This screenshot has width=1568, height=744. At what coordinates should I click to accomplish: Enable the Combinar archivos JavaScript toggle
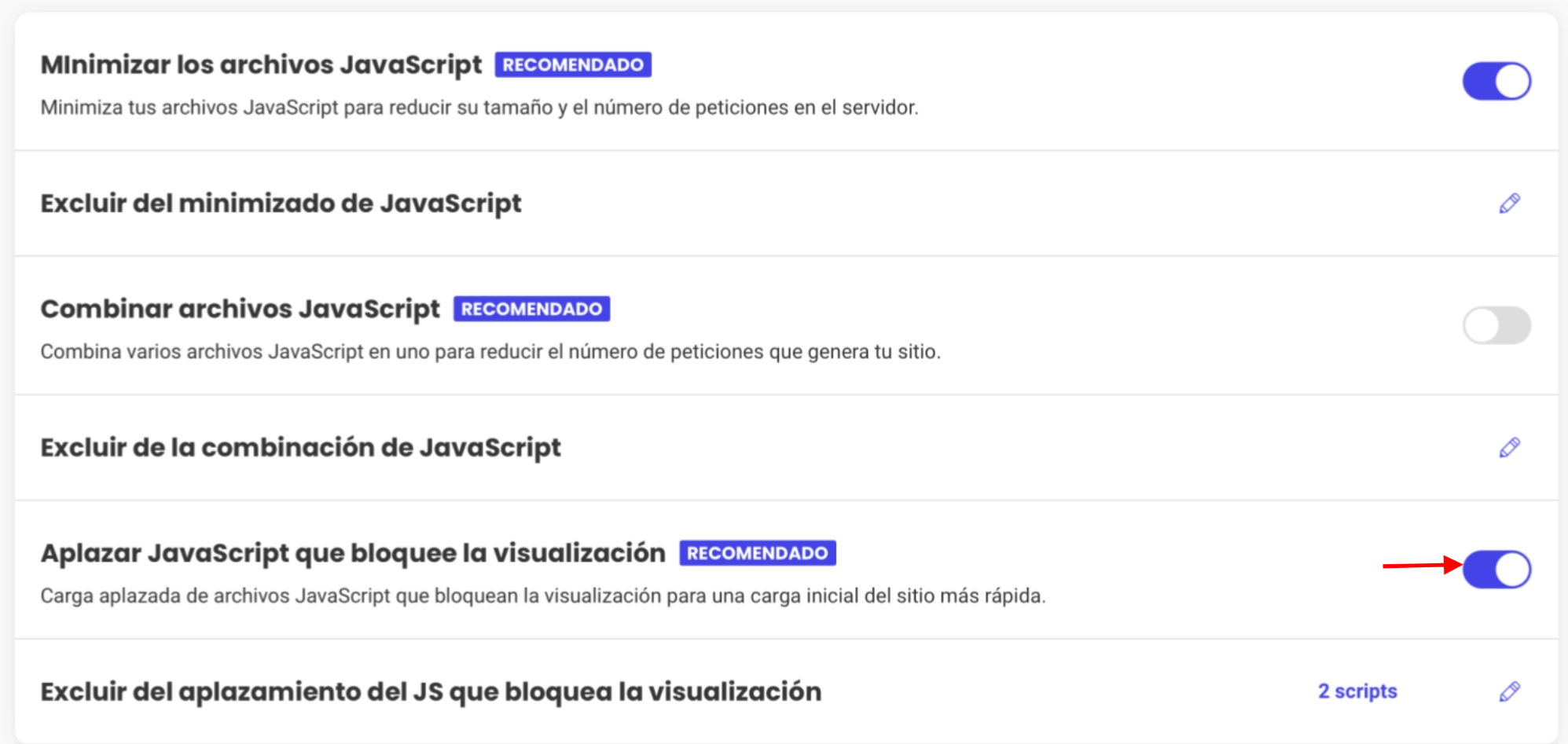pyautogui.click(x=1496, y=325)
